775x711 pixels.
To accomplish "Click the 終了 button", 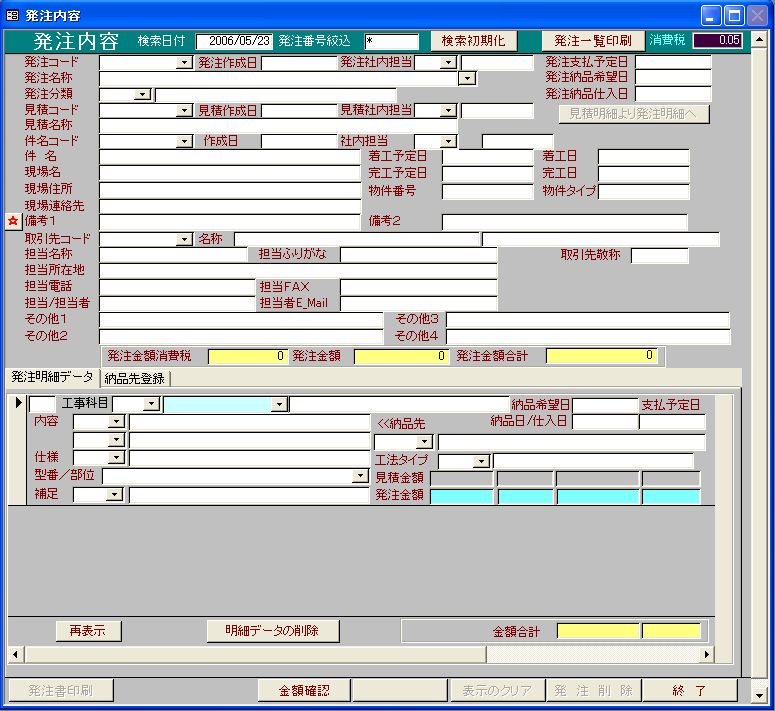I will click(690, 691).
